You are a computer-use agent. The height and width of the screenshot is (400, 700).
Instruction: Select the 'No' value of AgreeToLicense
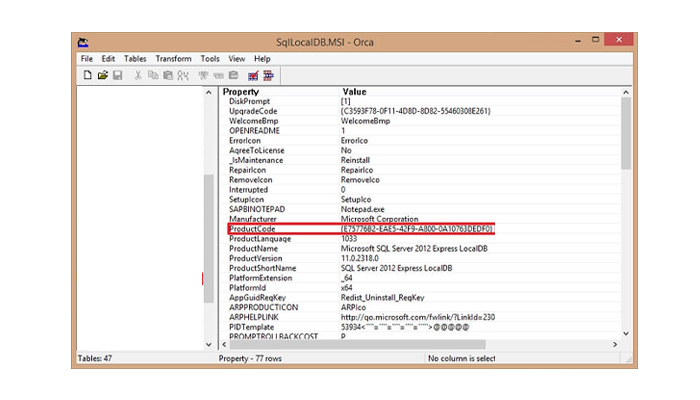click(x=346, y=150)
